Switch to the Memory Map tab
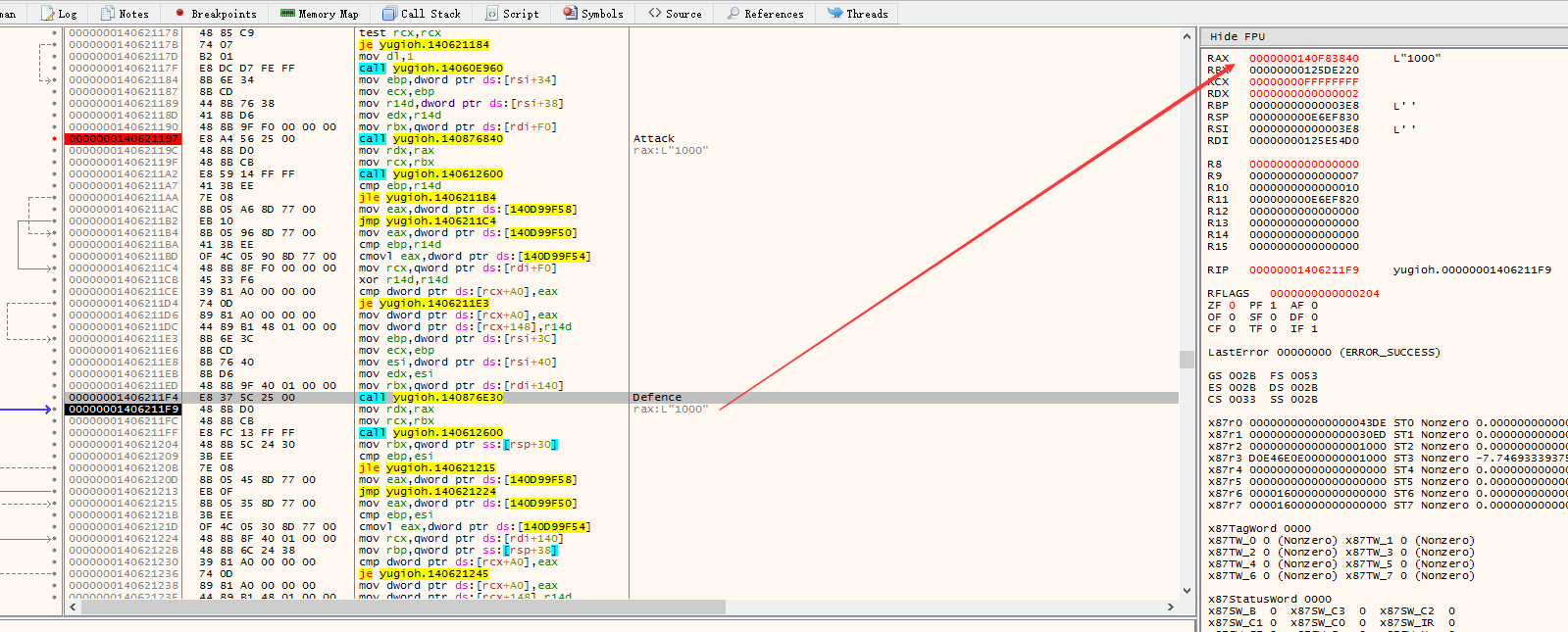Viewport: 1568px width, 632px height. [320, 14]
